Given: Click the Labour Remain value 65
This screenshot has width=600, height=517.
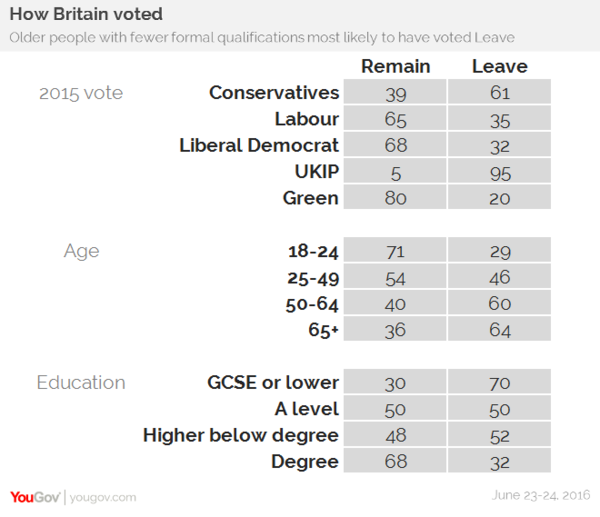Looking at the screenshot, I should [395, 118].
